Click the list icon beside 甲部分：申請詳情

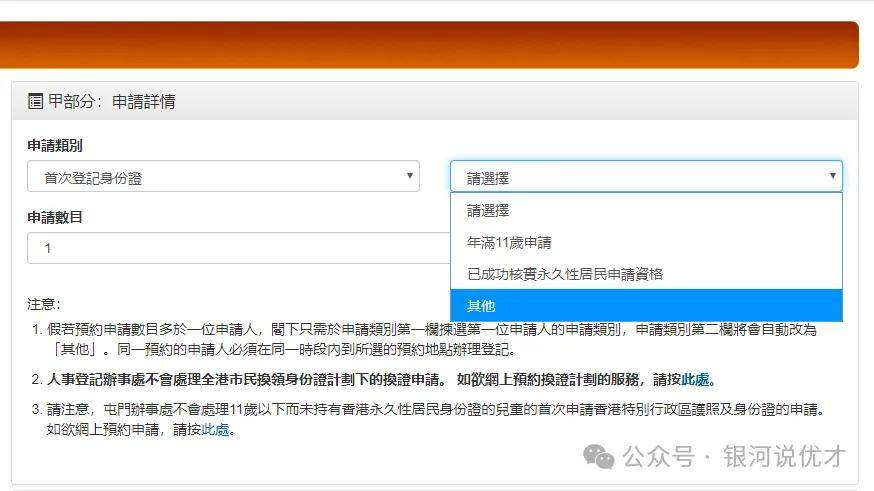tap(36, 101)
